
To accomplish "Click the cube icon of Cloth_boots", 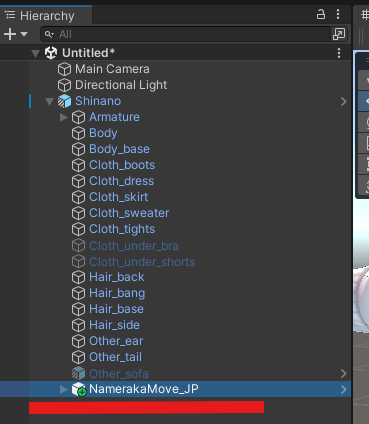I will 78,165.
